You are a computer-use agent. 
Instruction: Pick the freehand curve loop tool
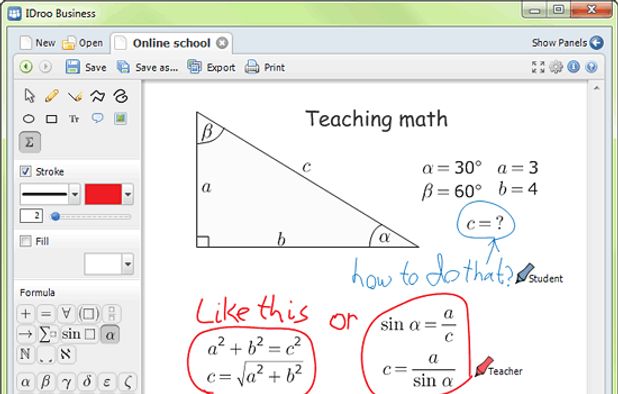(121, 96)
